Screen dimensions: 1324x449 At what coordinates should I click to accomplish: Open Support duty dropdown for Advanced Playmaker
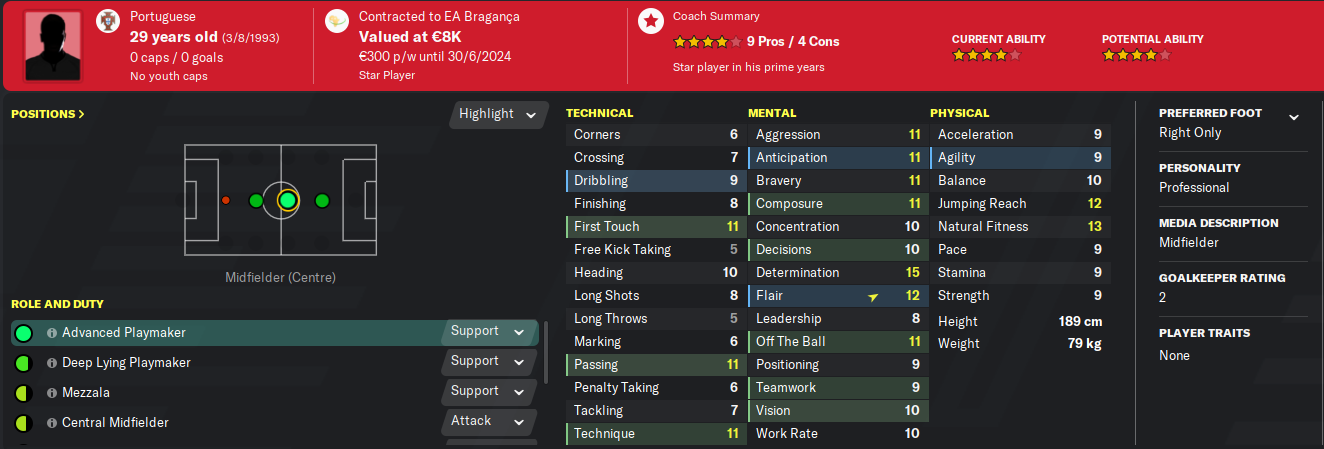tap(488, 331)
